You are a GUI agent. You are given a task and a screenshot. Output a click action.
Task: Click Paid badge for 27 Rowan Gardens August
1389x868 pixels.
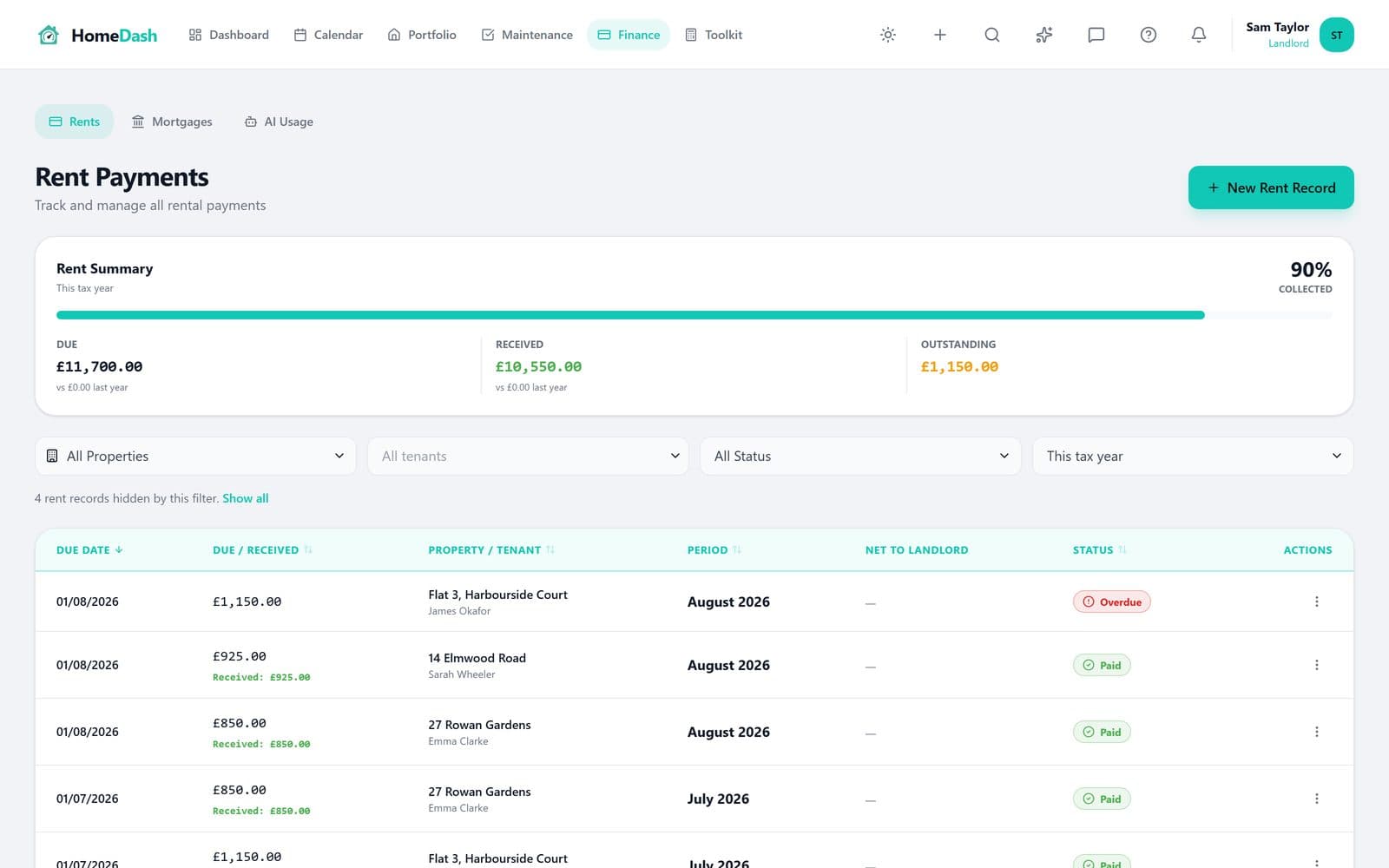(1102, 732)
